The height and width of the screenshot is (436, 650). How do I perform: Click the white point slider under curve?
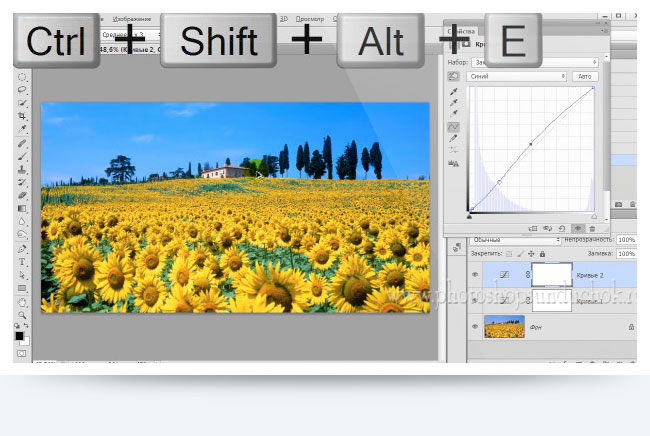tap(594, 216)
